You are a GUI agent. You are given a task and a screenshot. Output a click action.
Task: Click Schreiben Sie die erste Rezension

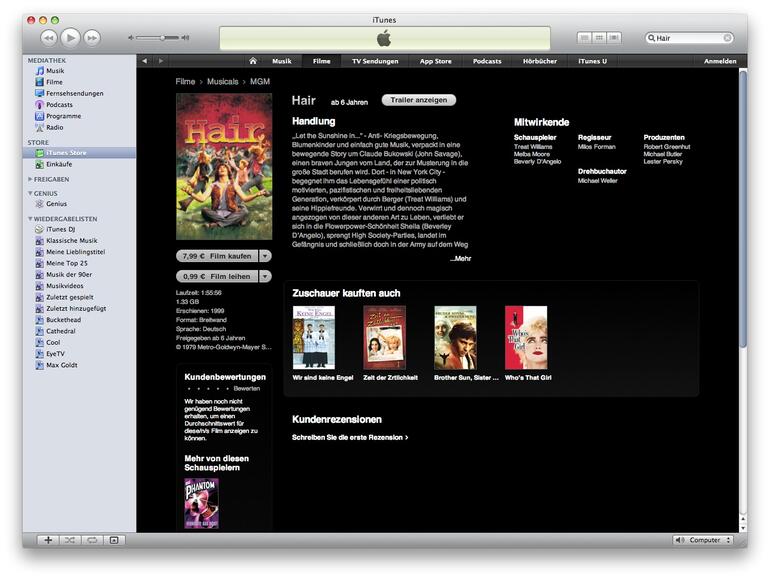click(350, 437)
